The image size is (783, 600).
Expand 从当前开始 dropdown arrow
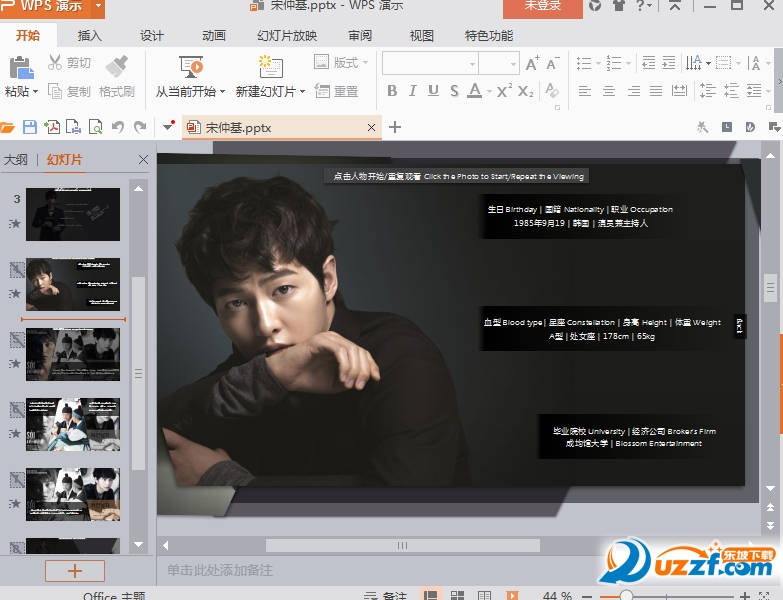click(222, 92)
